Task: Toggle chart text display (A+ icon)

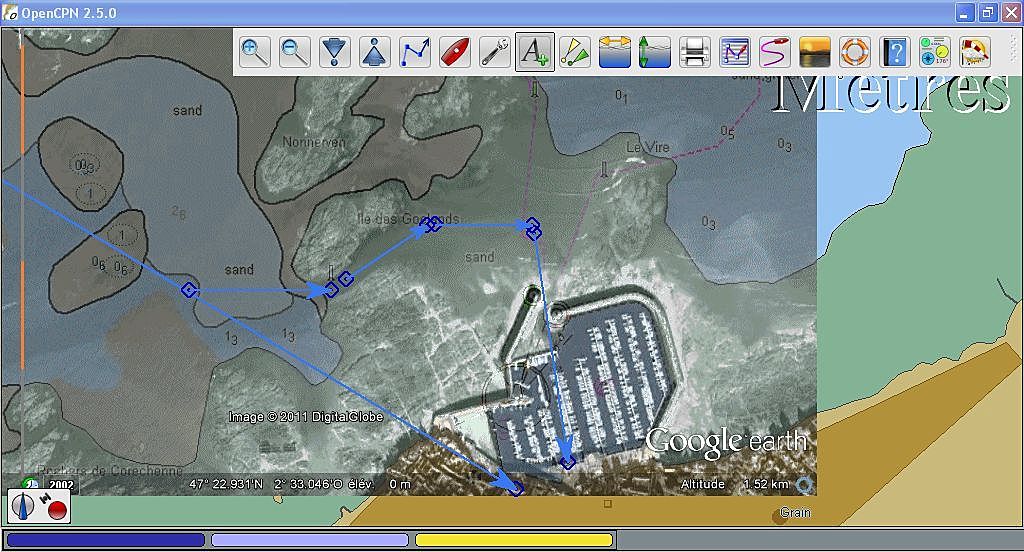Action: point(535,52)
